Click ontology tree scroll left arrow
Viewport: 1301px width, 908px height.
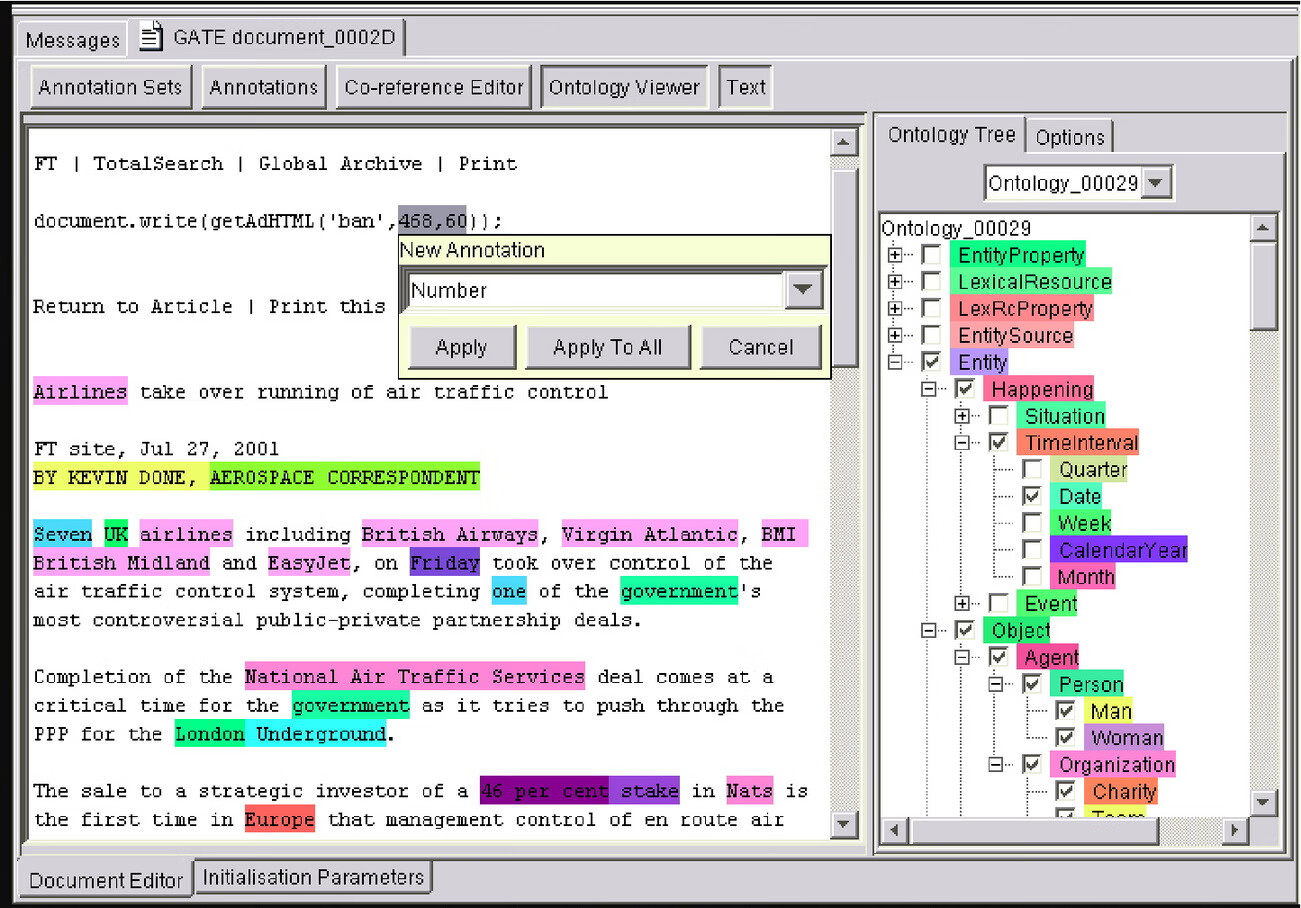pos(895,829)
